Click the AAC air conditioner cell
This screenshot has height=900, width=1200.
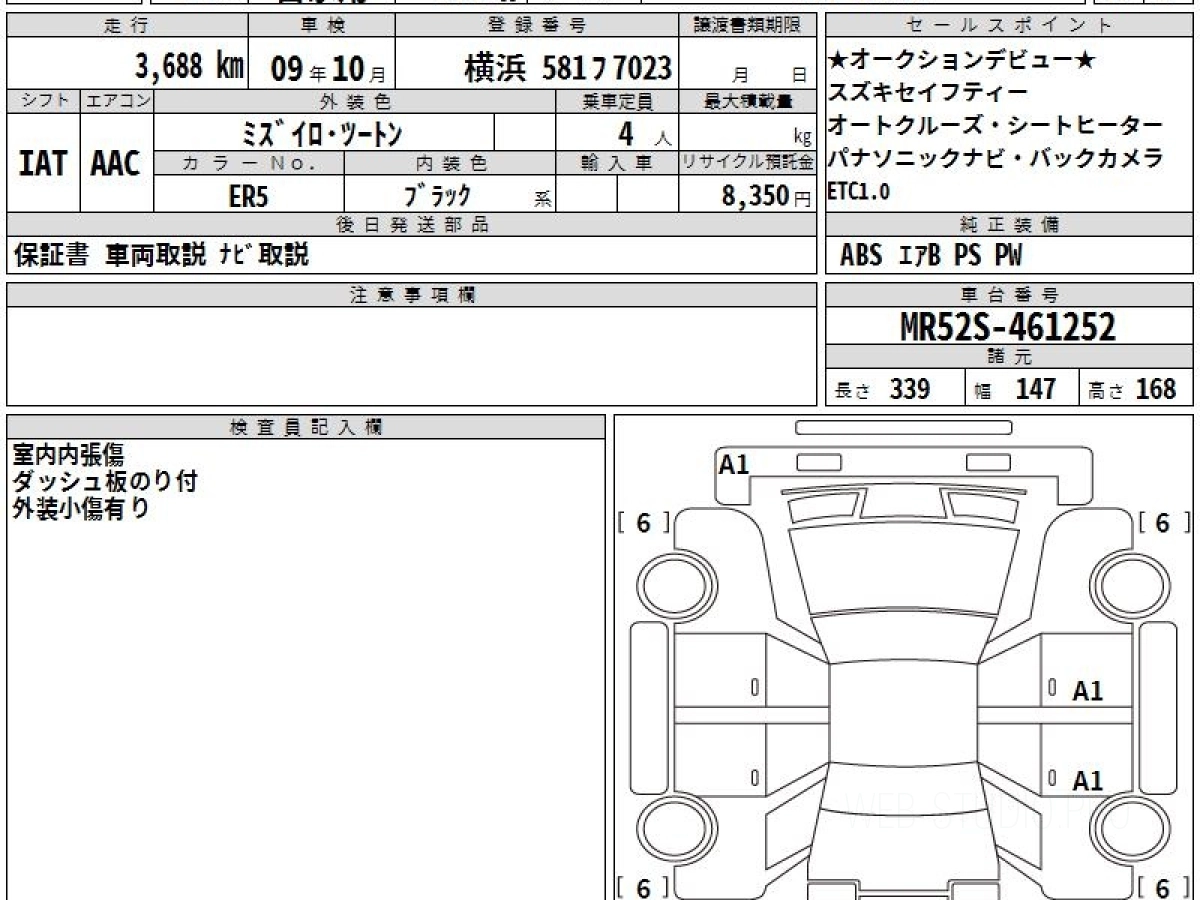click(116, 163)
